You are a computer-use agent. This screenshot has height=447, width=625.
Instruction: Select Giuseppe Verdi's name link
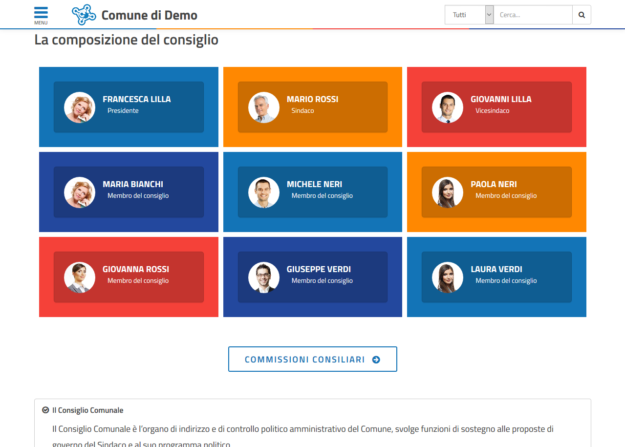[318, 269]
